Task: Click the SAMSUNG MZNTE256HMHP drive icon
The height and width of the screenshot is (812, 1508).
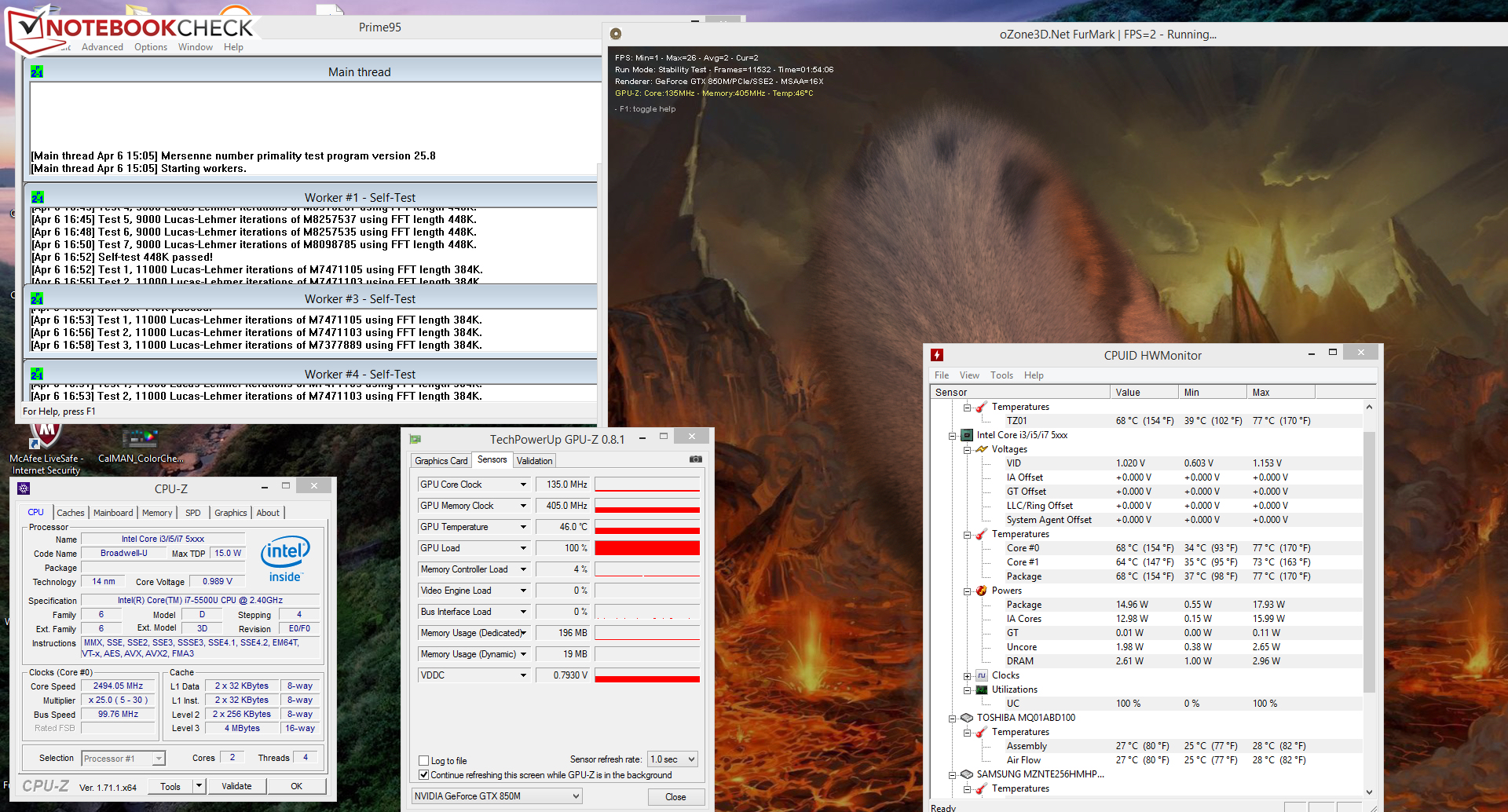Action: (966, 774)
